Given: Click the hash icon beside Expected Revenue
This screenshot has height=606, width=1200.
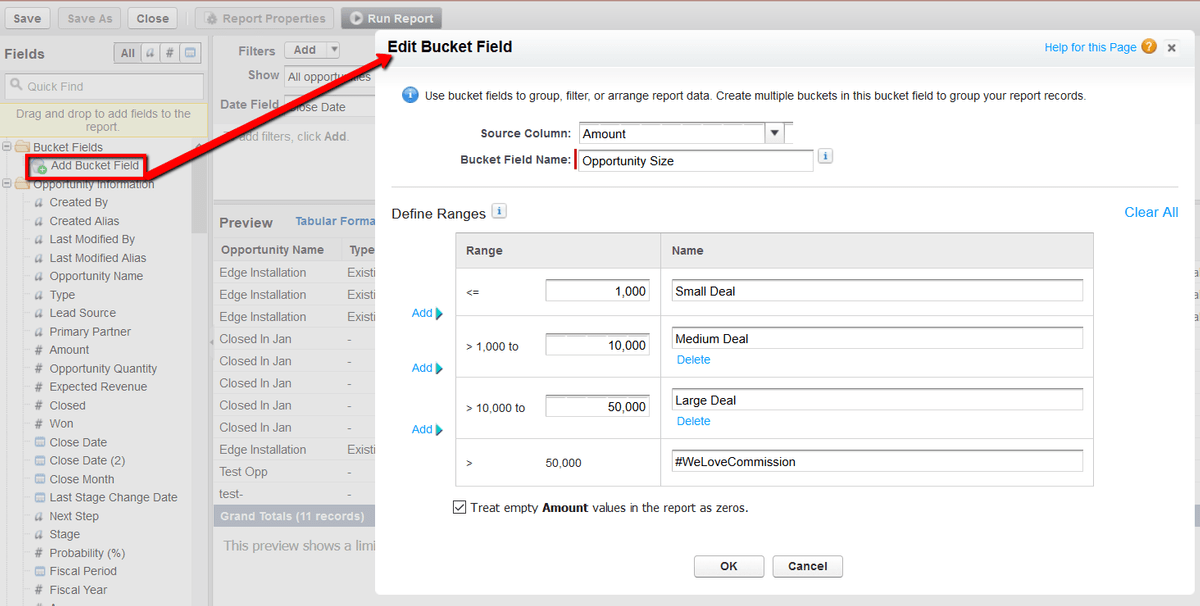Looking at the screenshot, I should pos(39,387).
